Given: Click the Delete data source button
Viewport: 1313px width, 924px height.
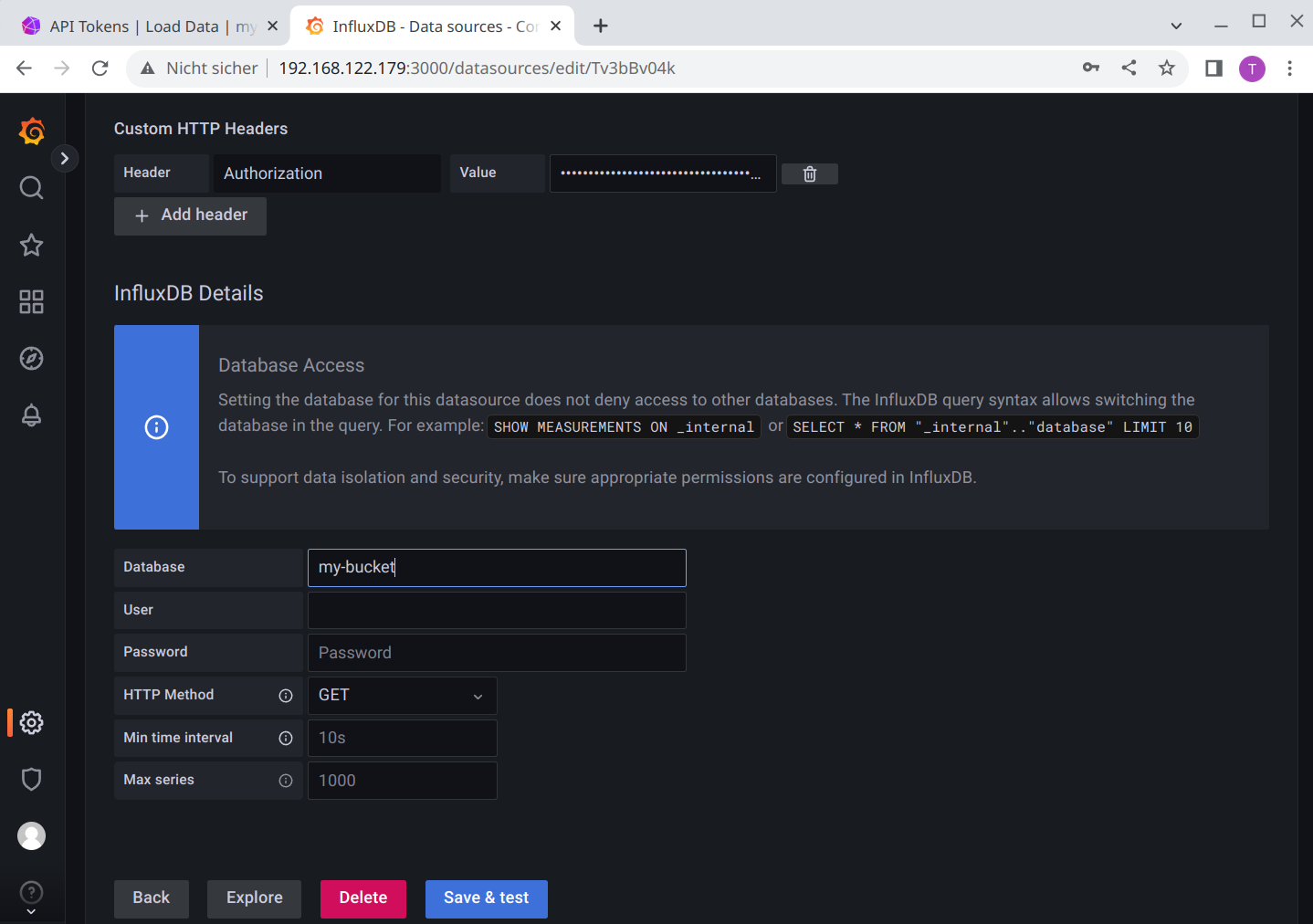Looking at the screenshot, I should tap(363, 898).
